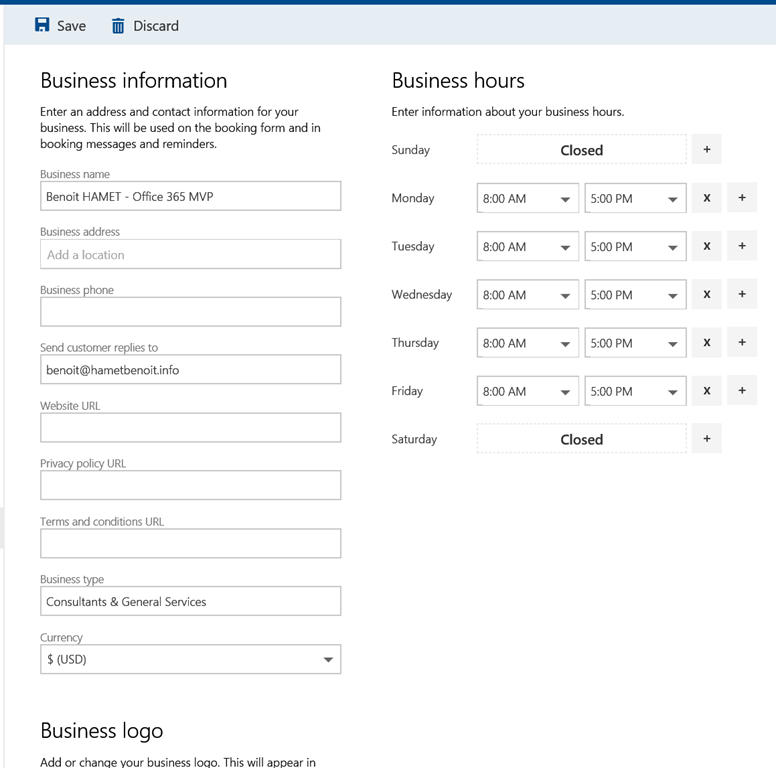This screenshot has width=776, height=768.
Task: Add hours for Saturday with plus icon
Action: point(706,439)
